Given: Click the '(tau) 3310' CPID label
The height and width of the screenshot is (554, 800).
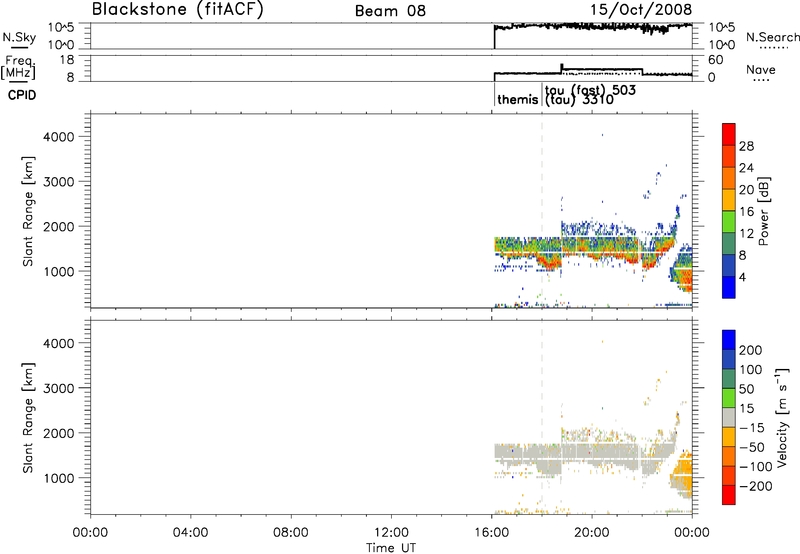Looking at the screenshot, I should pos(579,99).
